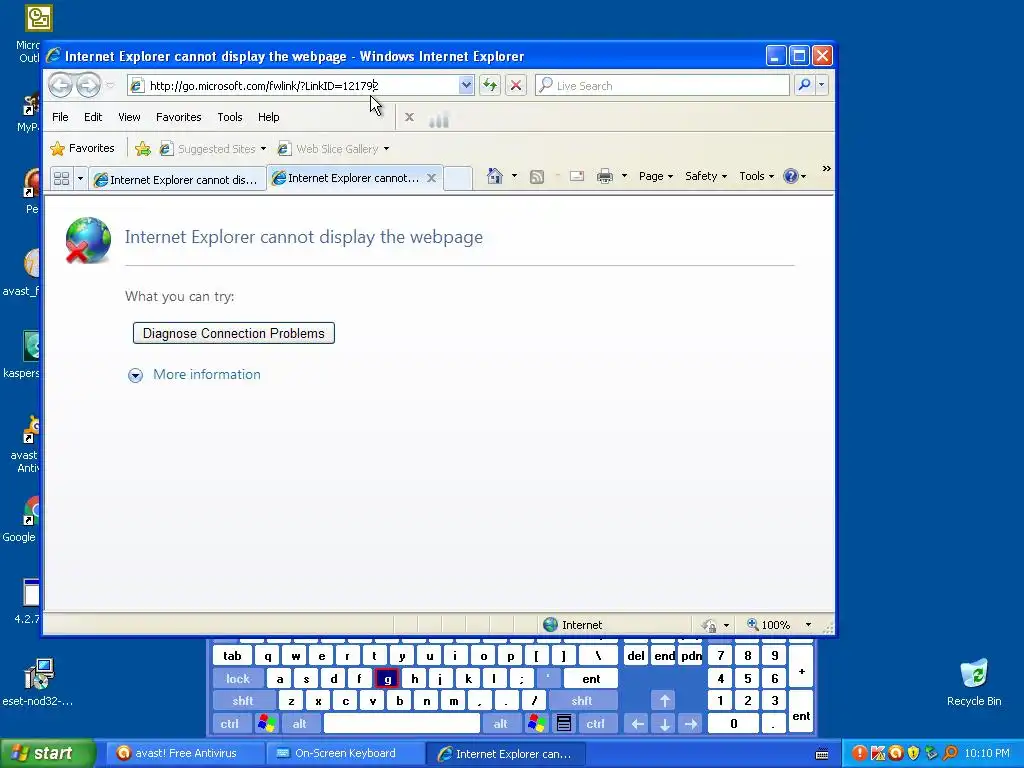1024x768 pixels.
Task: Expand the address bar history dropdown
Action: point(466,85)
